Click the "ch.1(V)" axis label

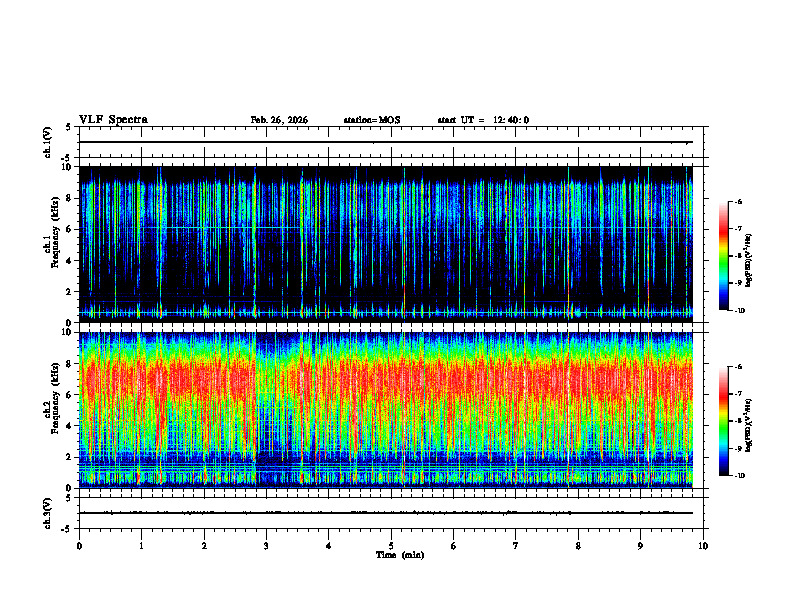pyautogui.click(x=48, y=142)
